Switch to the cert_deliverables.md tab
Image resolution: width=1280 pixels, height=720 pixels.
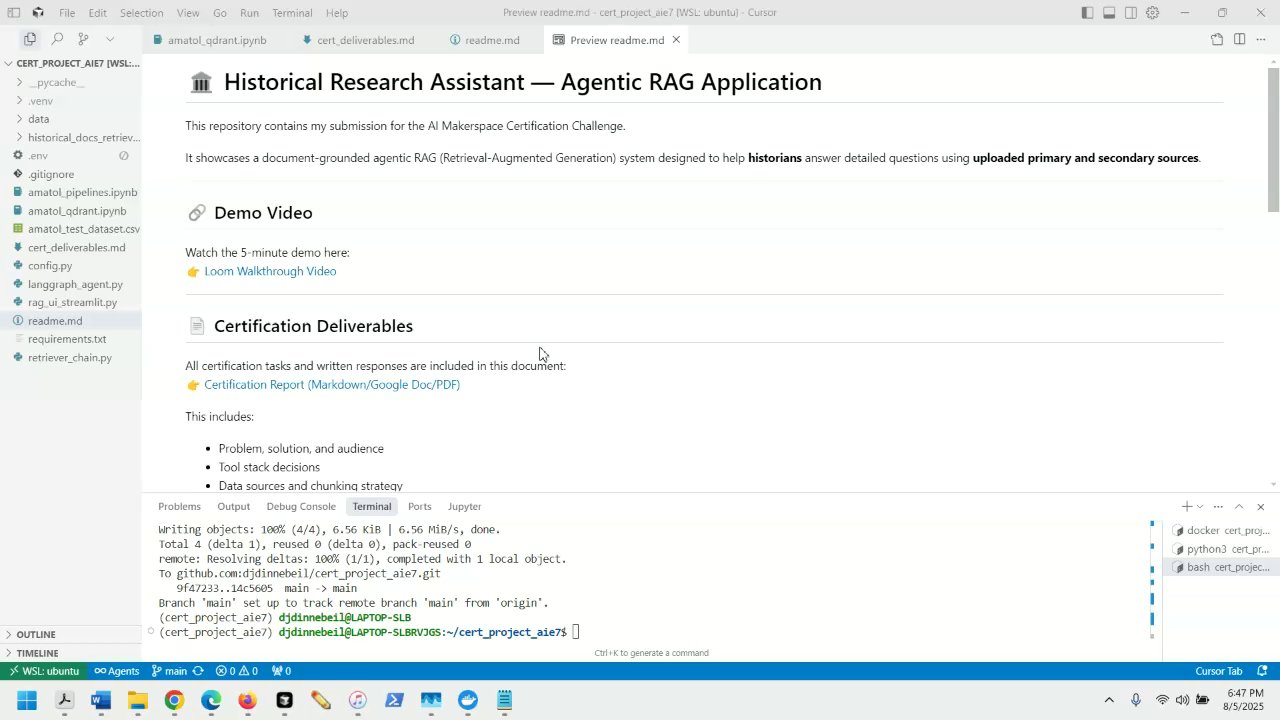(x=365, y=40)
